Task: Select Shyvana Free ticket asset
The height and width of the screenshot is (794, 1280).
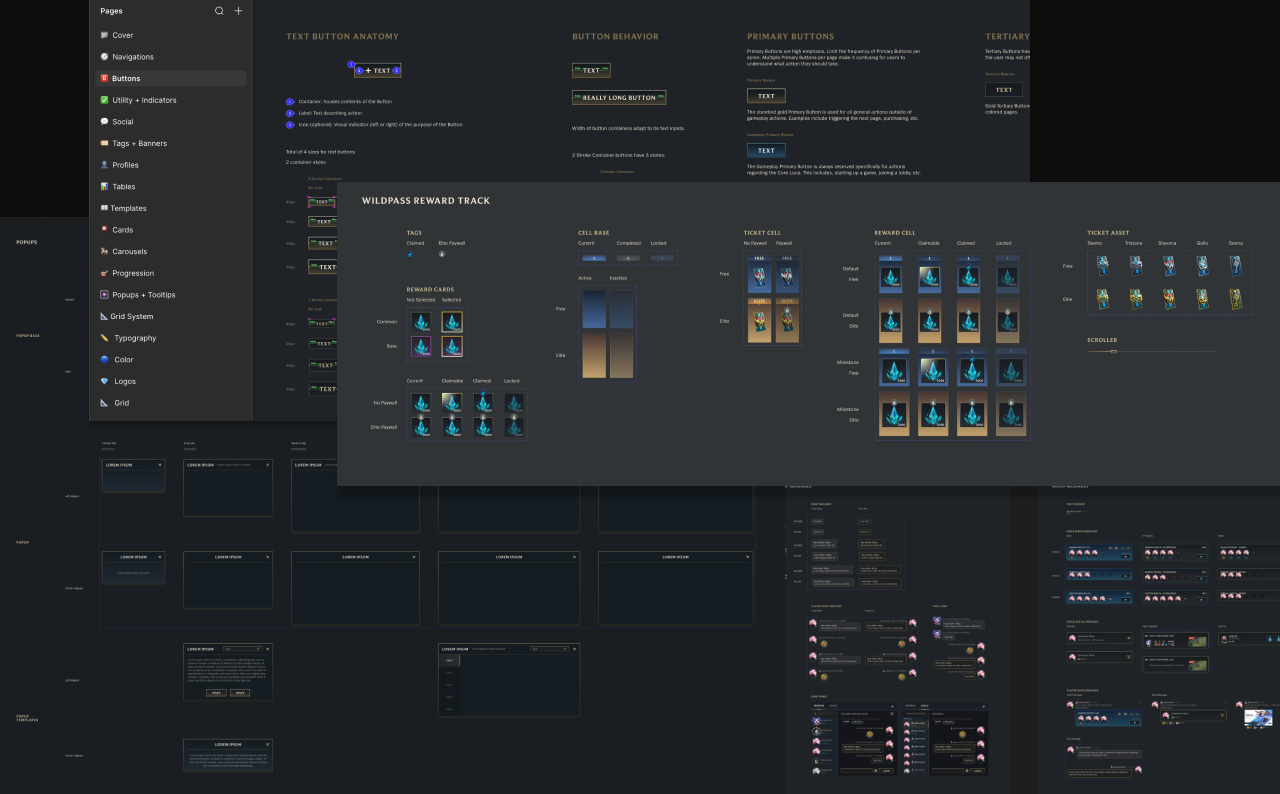Action: pyautogui.click(x=1169, y=265)
